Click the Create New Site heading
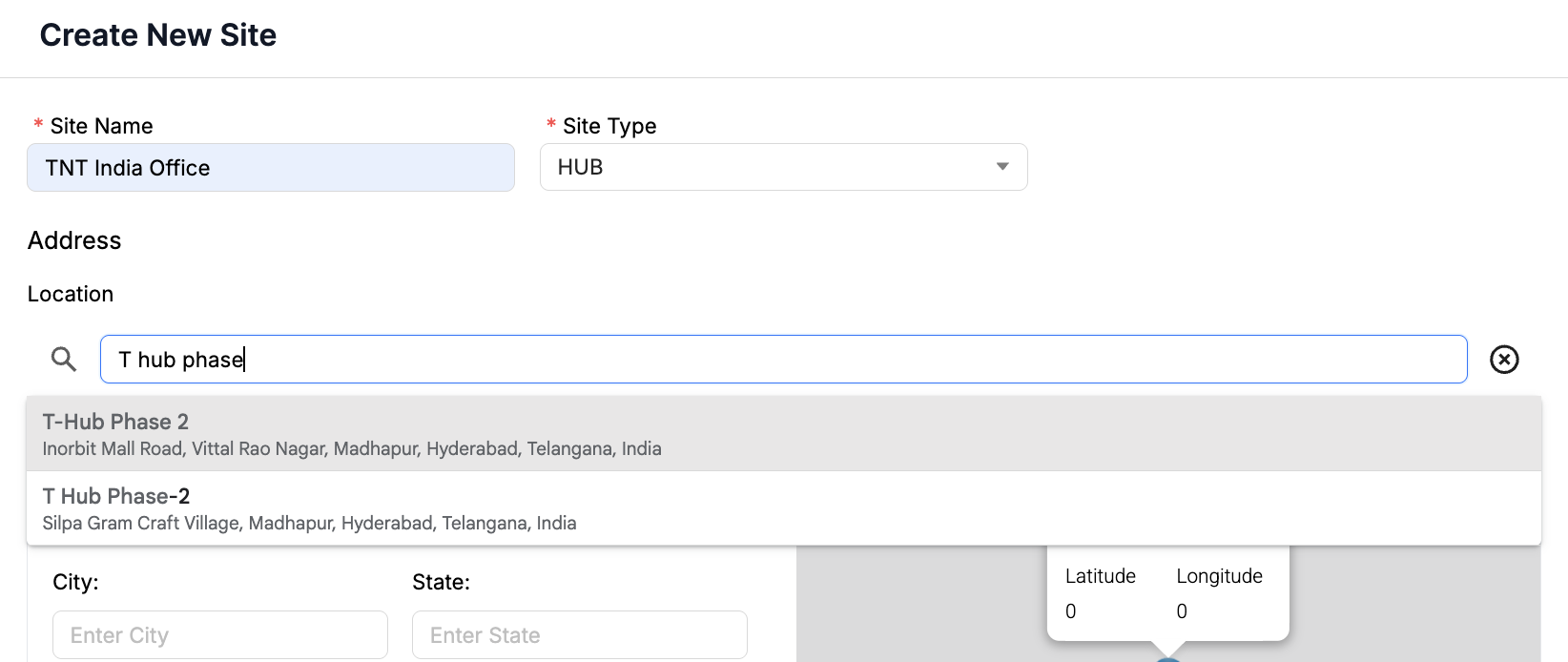Viewport: 1568px width, 662px height. (x=158, y=35)
